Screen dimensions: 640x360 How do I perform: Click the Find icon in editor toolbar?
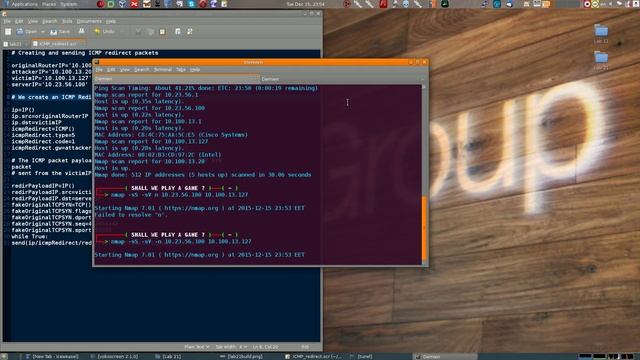click(178, 31)
